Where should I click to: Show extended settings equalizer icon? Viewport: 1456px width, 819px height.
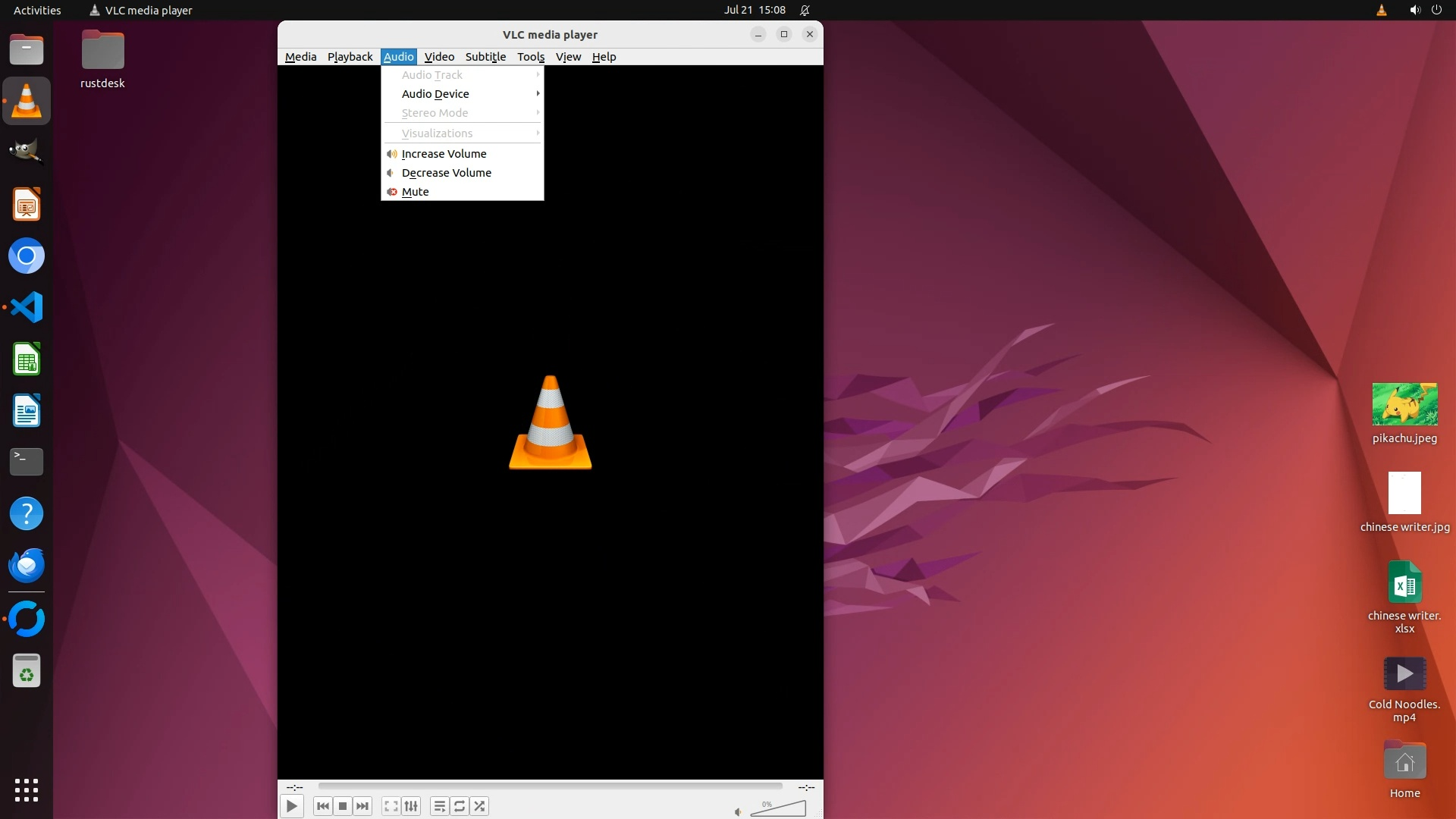coord(411,806)
